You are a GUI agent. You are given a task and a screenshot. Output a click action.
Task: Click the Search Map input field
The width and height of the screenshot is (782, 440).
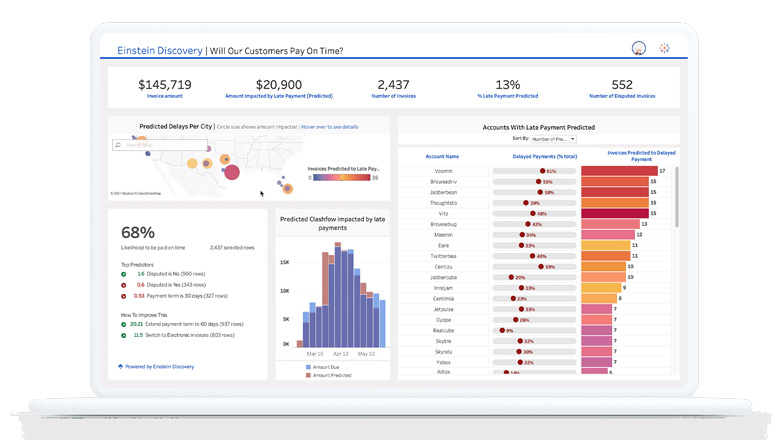(160, 145)
